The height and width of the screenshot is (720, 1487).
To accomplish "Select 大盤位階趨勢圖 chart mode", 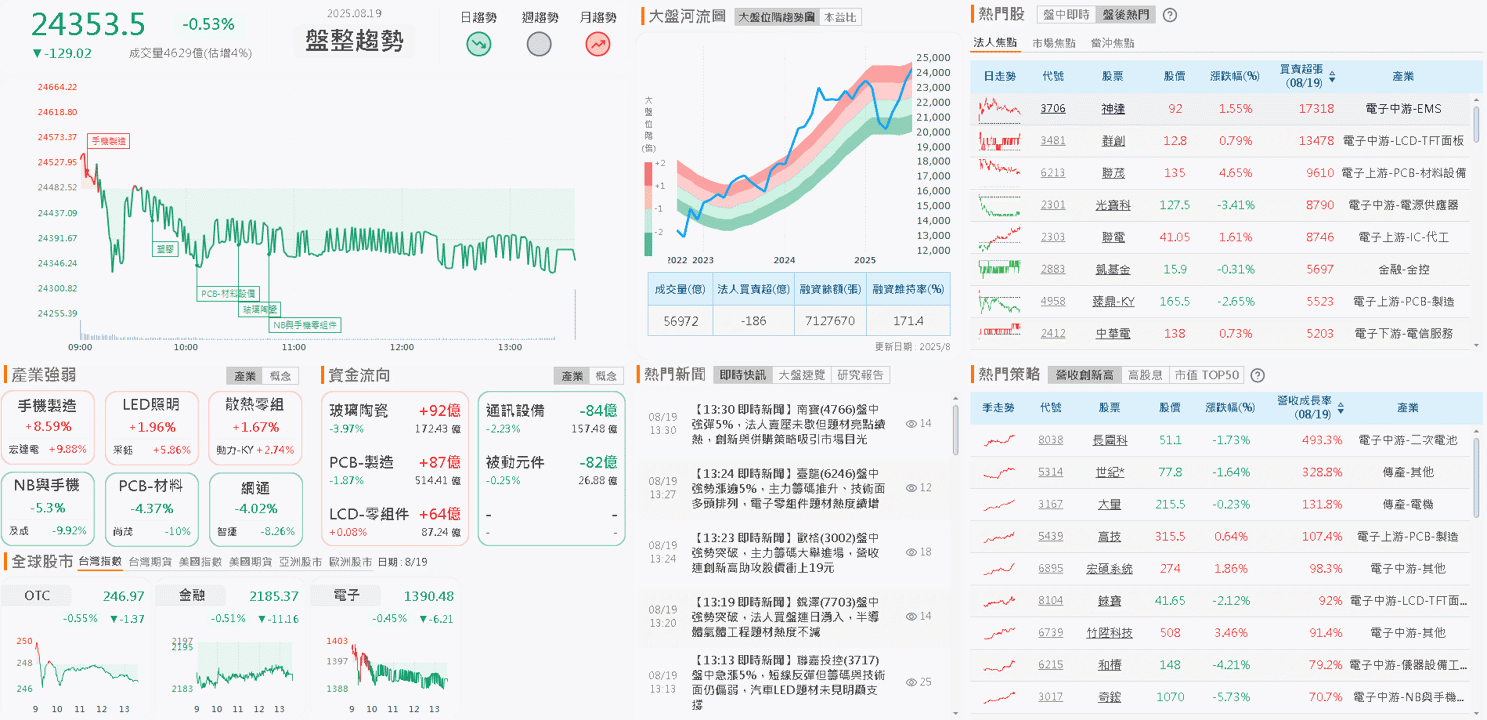I will [x=775, y=17].
